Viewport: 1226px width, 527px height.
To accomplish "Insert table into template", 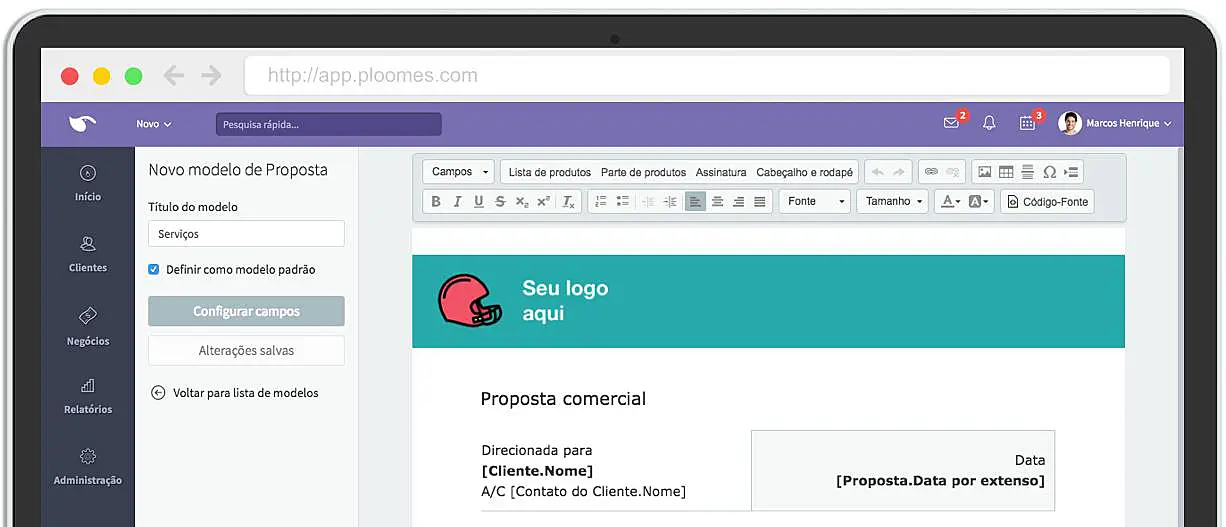I will 1006,172.
